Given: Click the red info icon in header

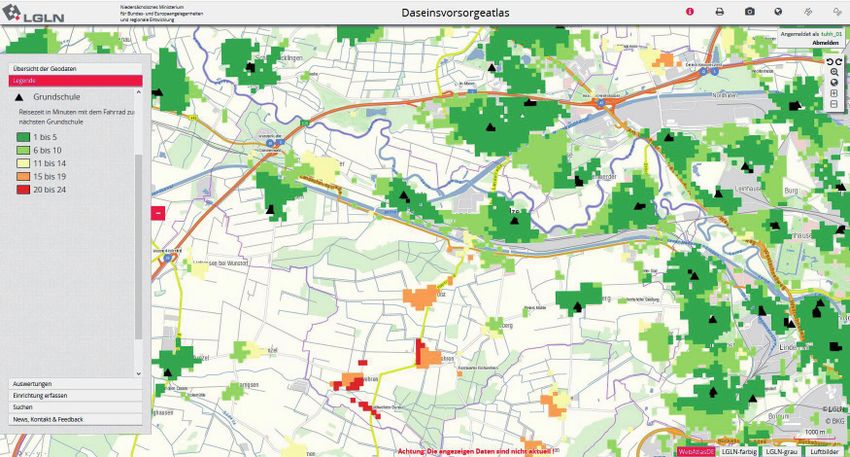Looking at the screenshot, I should (689, 11).
